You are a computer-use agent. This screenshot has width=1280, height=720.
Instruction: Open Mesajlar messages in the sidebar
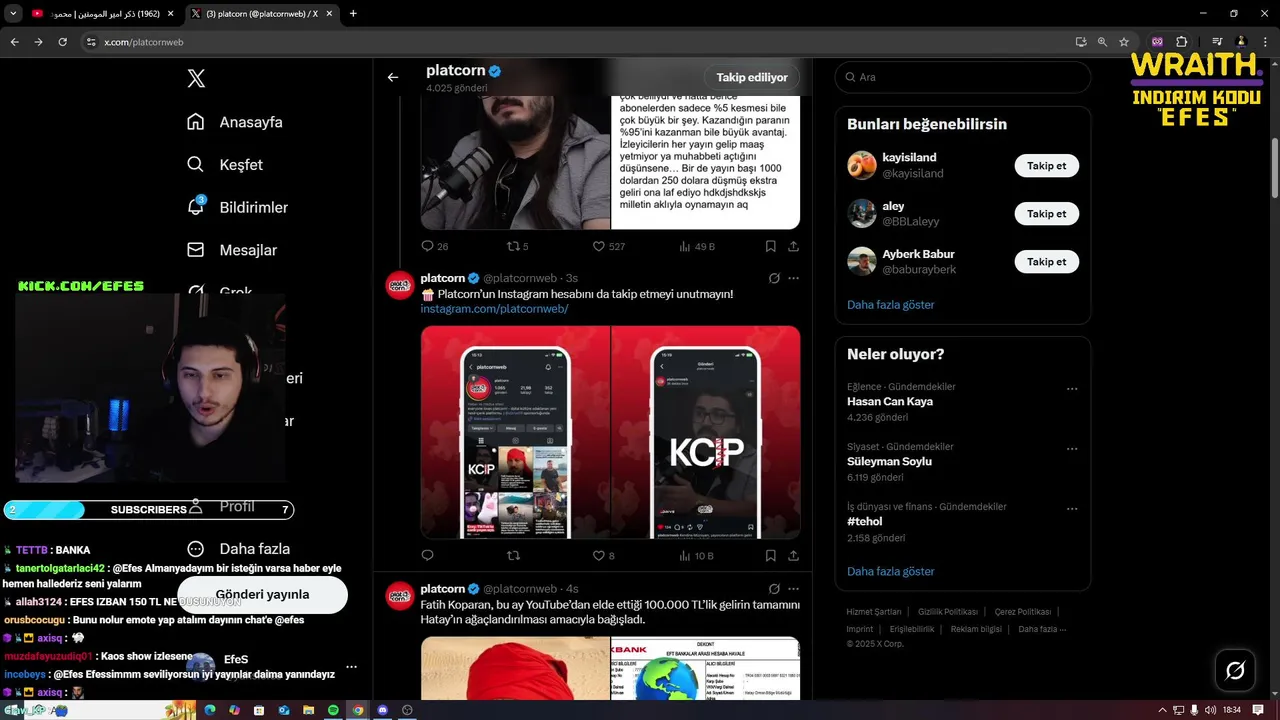click(232, 250)
